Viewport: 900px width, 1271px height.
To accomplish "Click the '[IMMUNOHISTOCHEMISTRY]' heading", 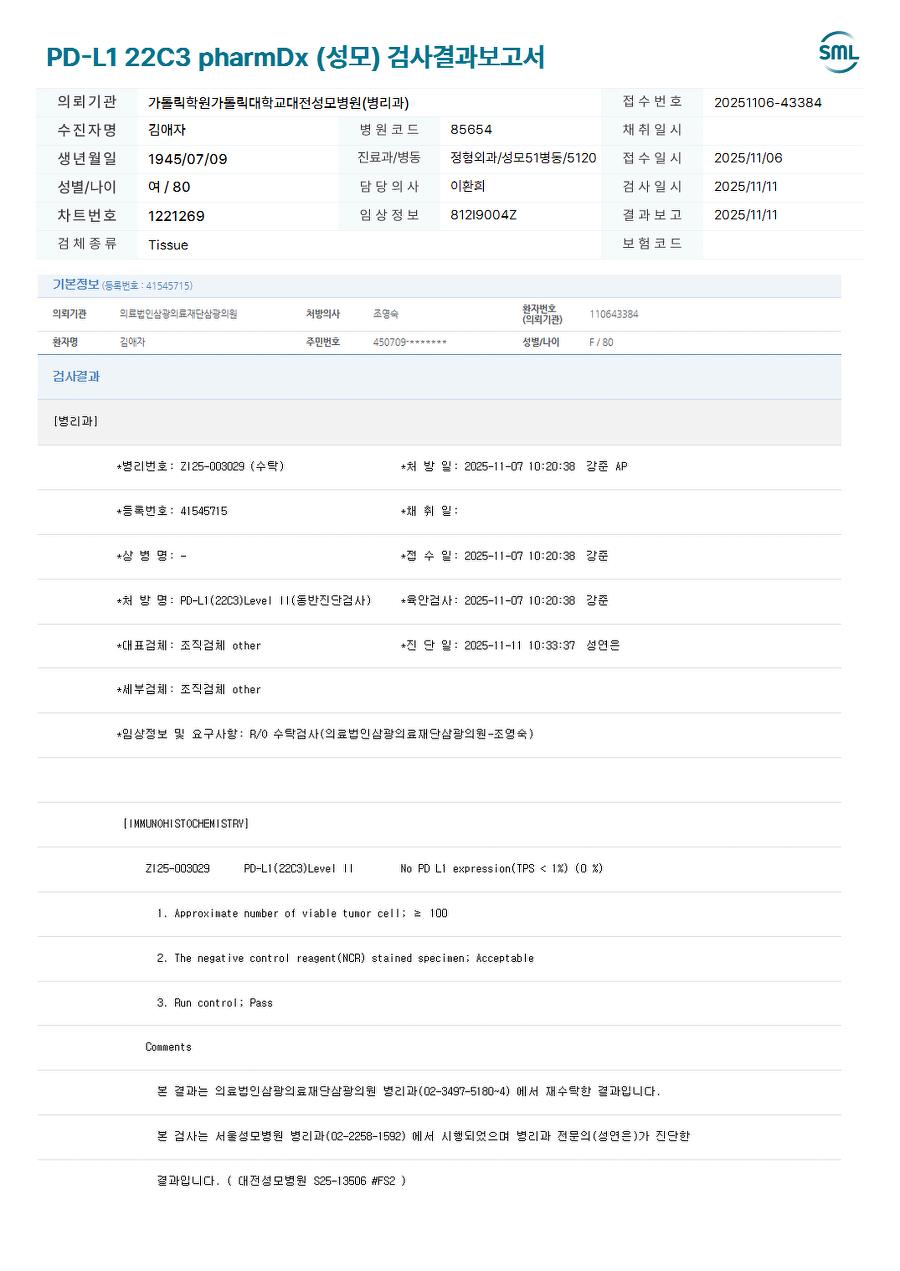I will 186,824.
